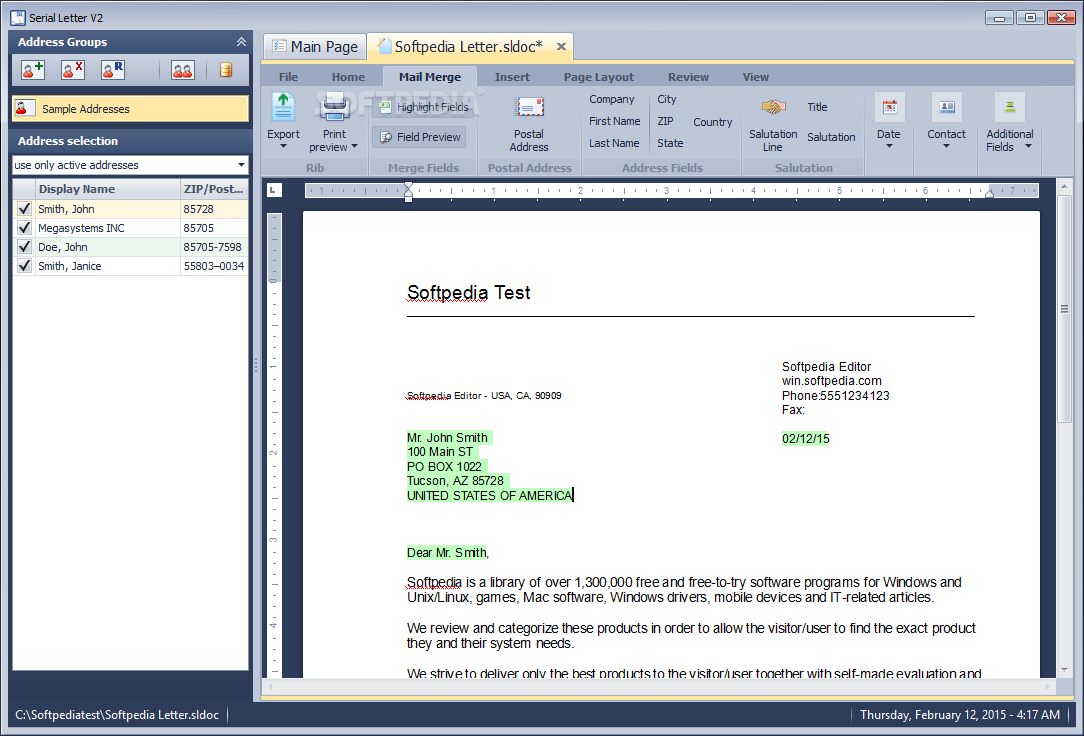Select the Sample Addresses group
Screen dimensions: 1084x736
(x=130, y=108)
